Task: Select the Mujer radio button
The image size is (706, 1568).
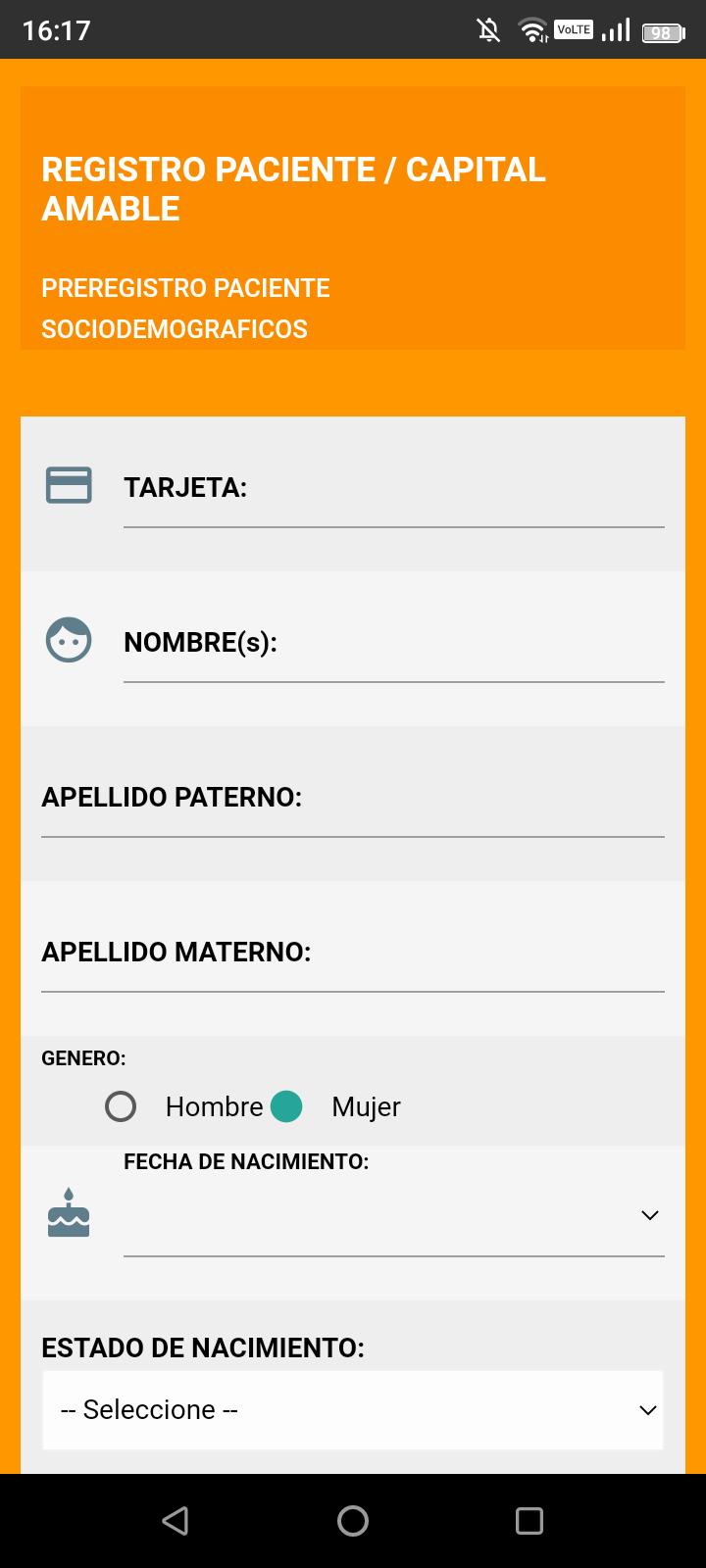Action: (x=286, y=1106)
